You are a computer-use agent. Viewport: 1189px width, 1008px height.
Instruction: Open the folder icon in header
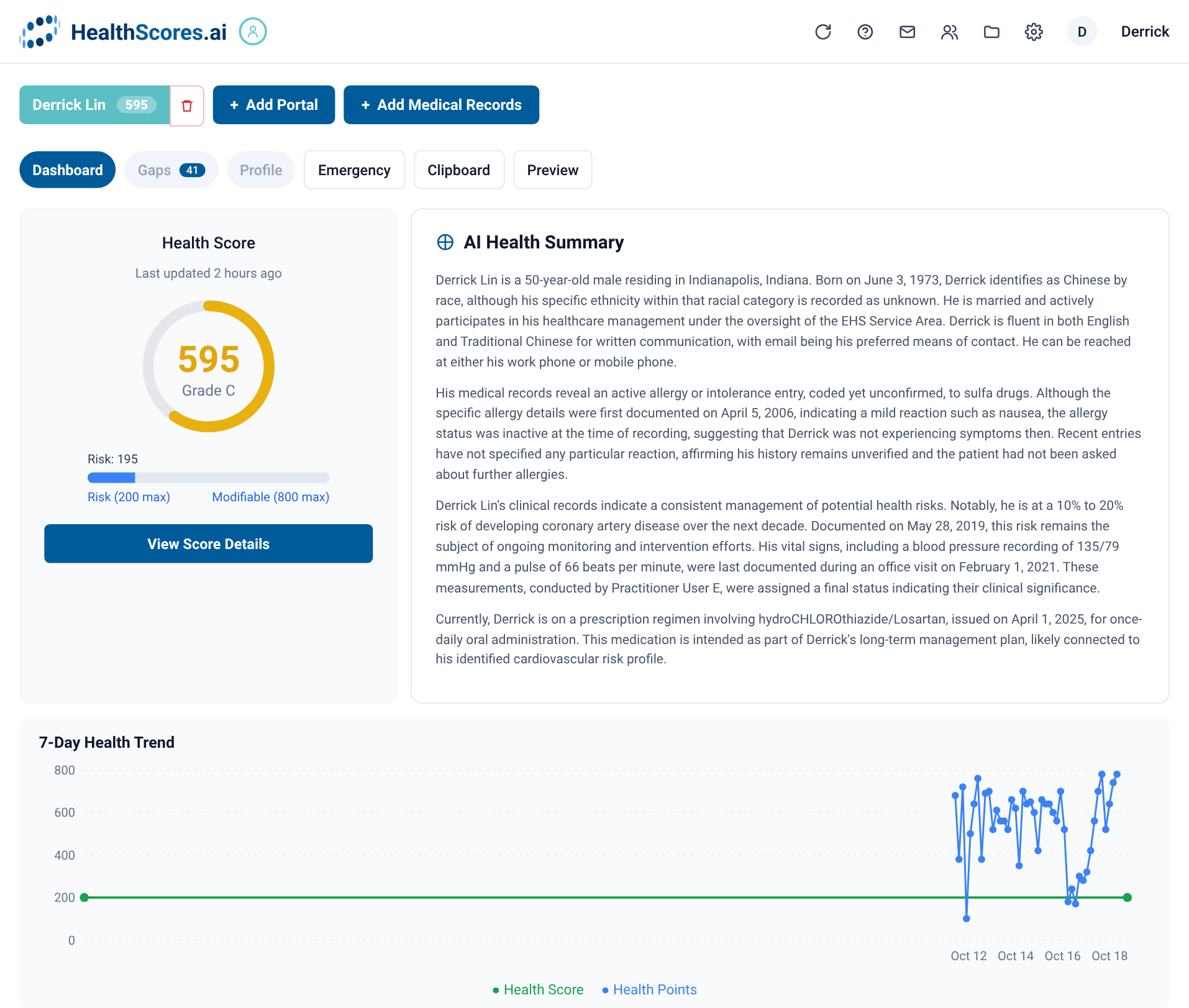(991, 32)
